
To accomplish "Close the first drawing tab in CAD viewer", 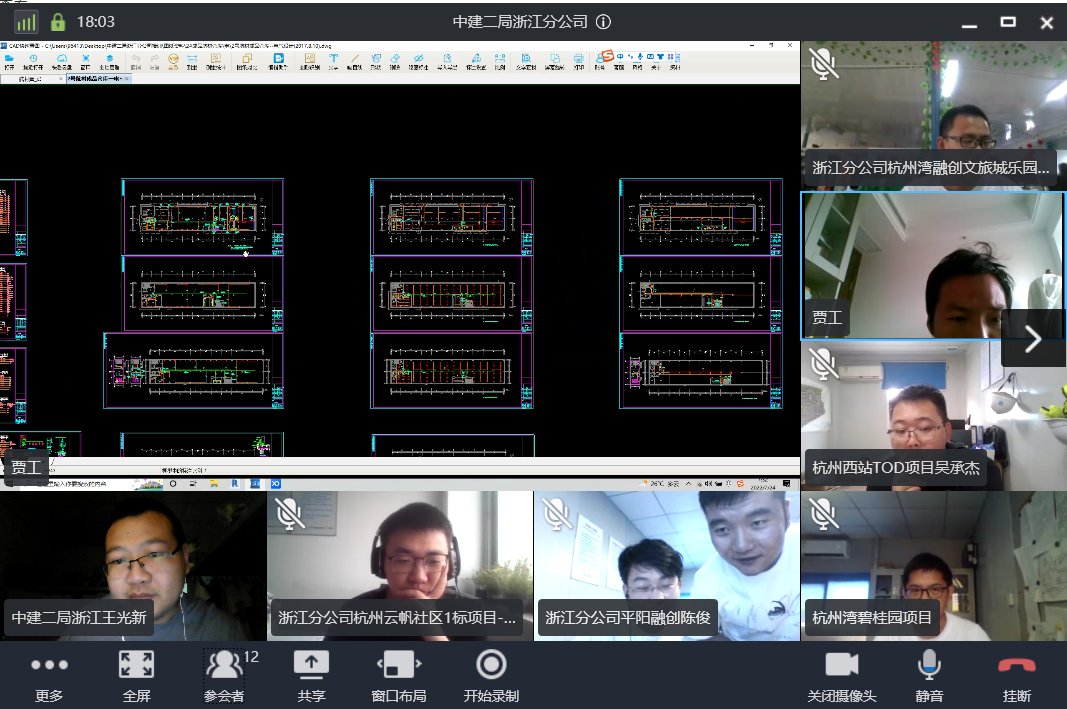I will point(61,79).
